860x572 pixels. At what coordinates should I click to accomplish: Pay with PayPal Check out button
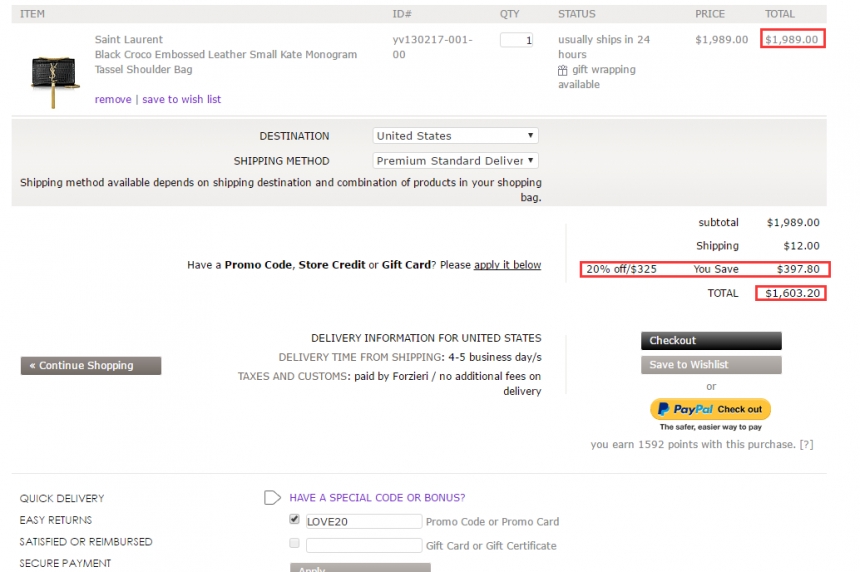tap(710, 409)
